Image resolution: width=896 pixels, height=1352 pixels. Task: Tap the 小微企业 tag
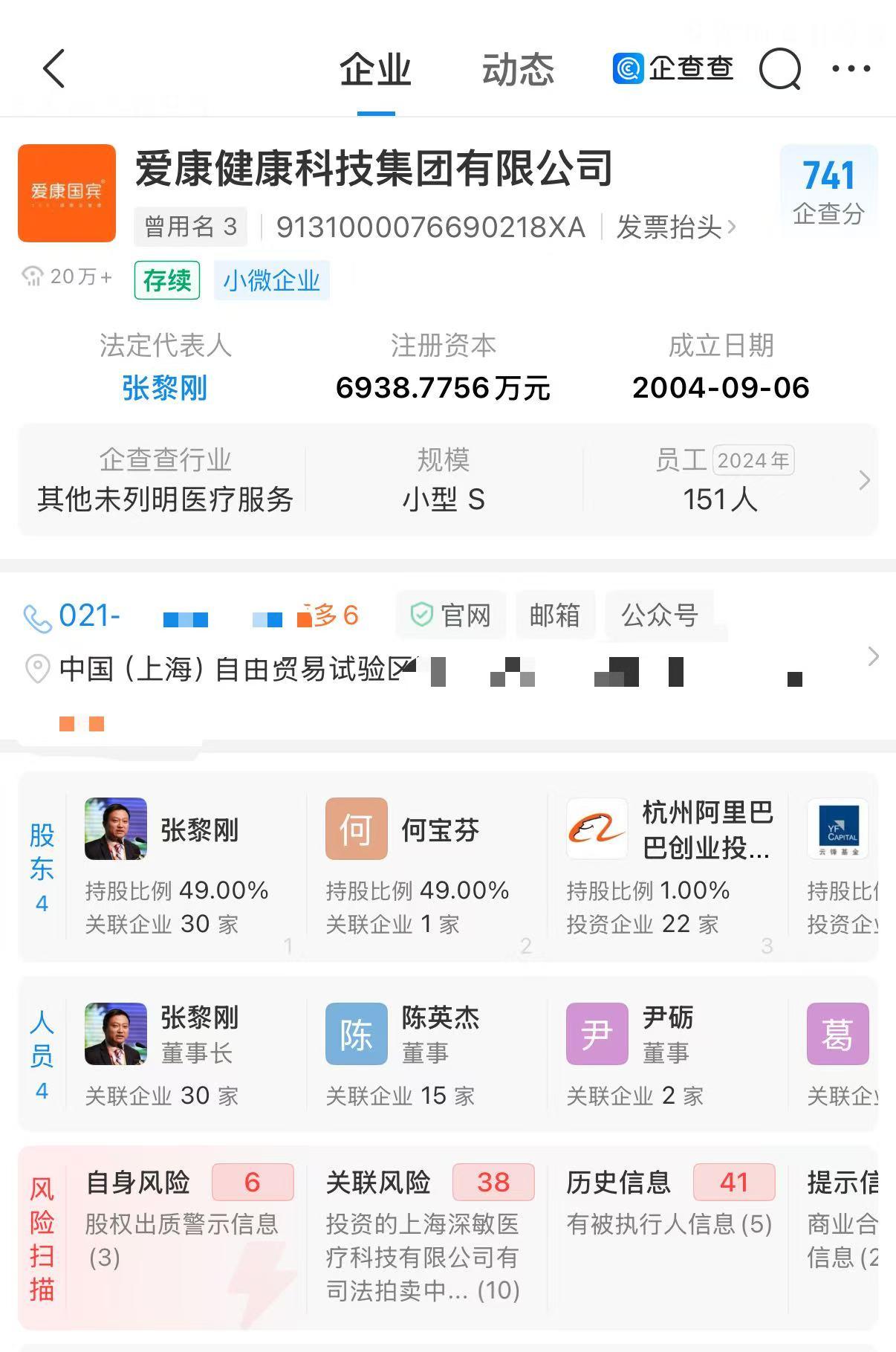[x=271, y=280]
